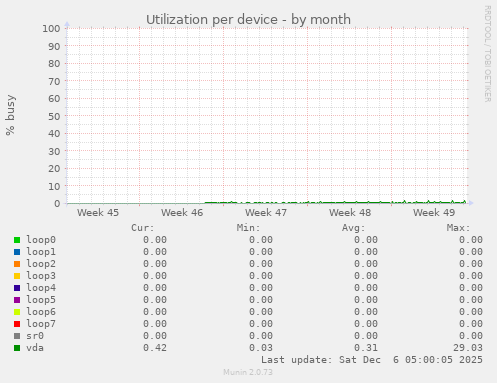Click the loop6 lime color swatch
The height and width of the screenshot is (383, 497).
tap(17, 312)
